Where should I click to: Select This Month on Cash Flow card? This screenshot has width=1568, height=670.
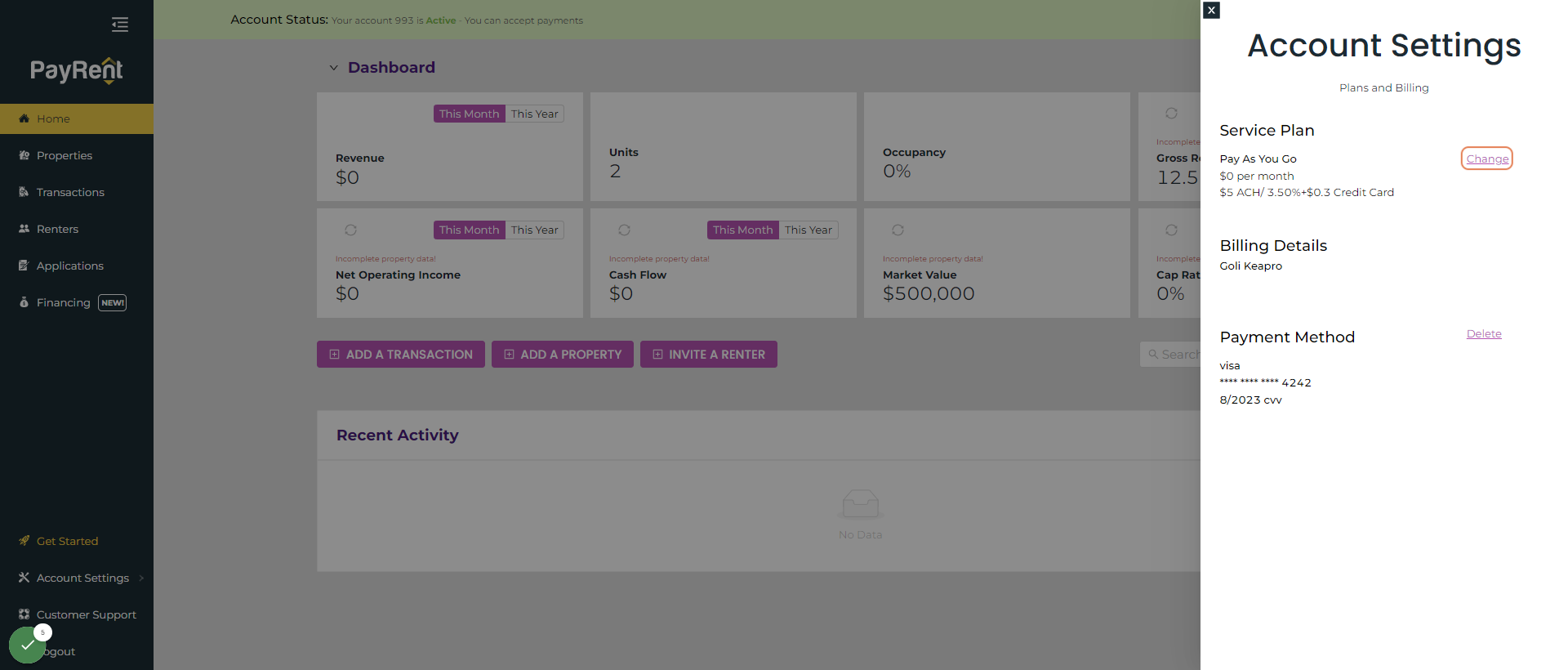click(742, 230)
